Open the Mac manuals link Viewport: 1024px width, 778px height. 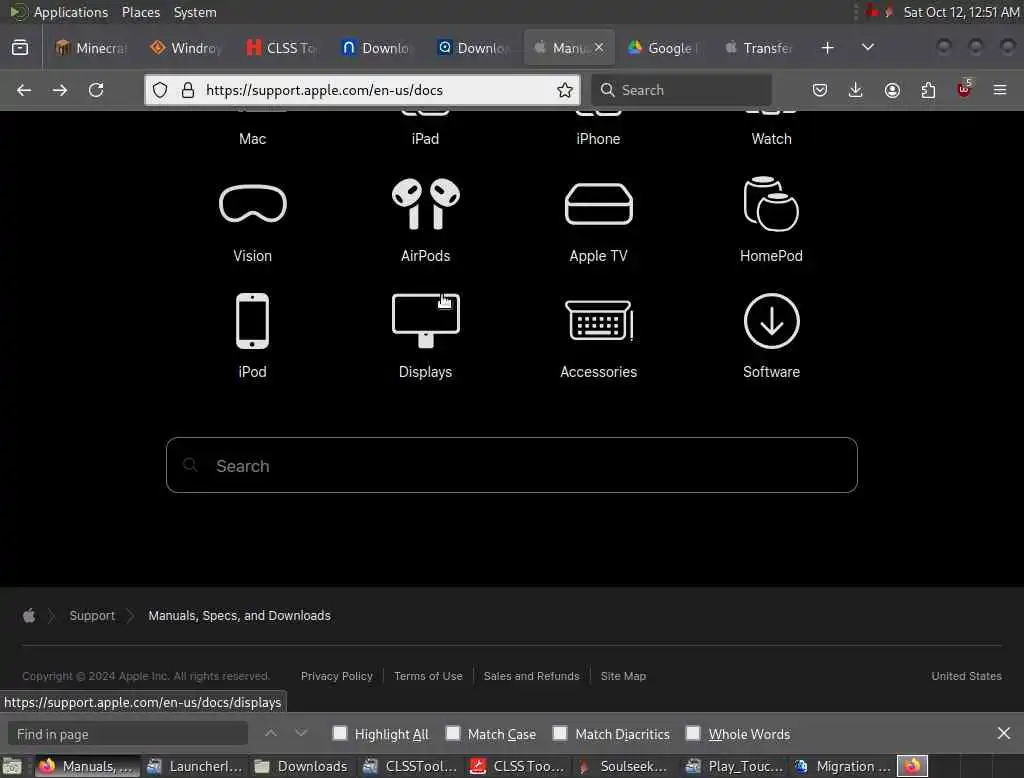click(x=252, y=138)
